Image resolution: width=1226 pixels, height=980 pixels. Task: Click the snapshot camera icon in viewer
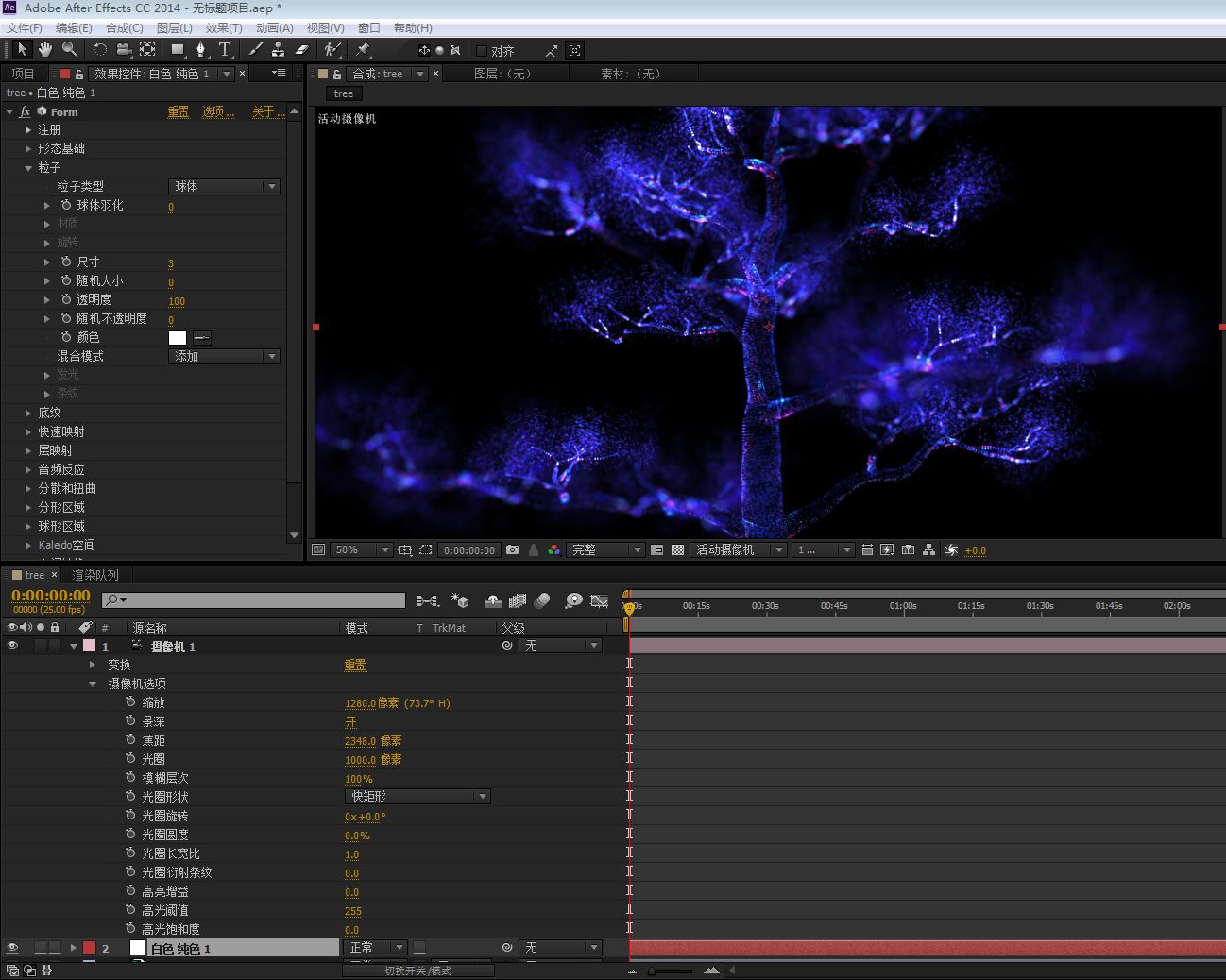512,549
